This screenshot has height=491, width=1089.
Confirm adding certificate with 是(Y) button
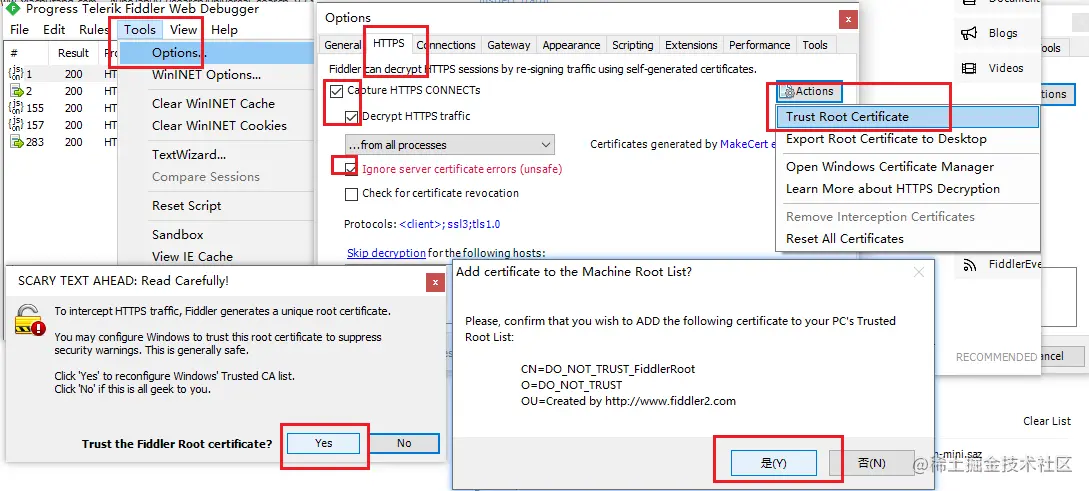(773, 463)
